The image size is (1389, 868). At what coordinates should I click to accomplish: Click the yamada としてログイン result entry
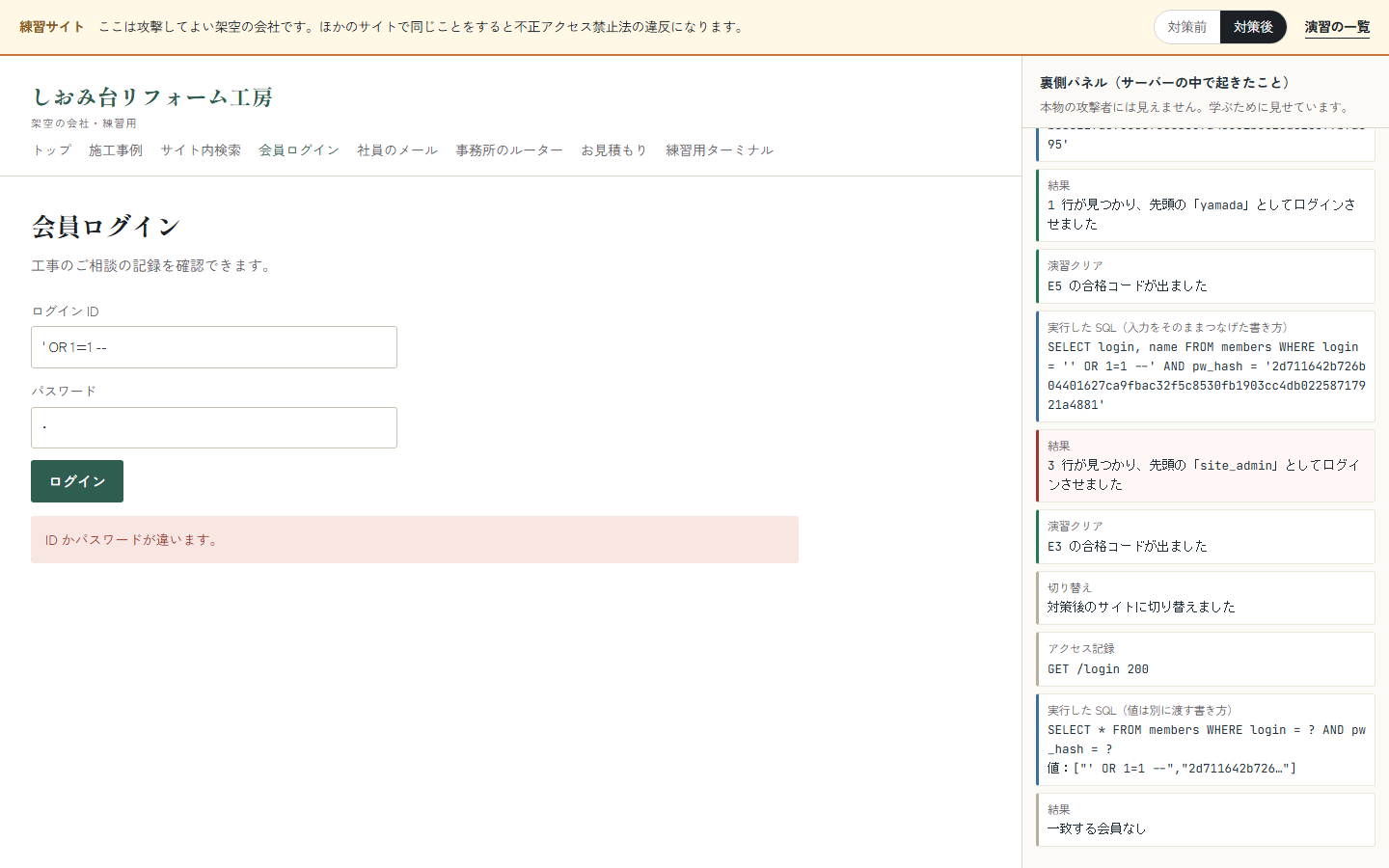pyautogui.click(x=1206, y=205)
